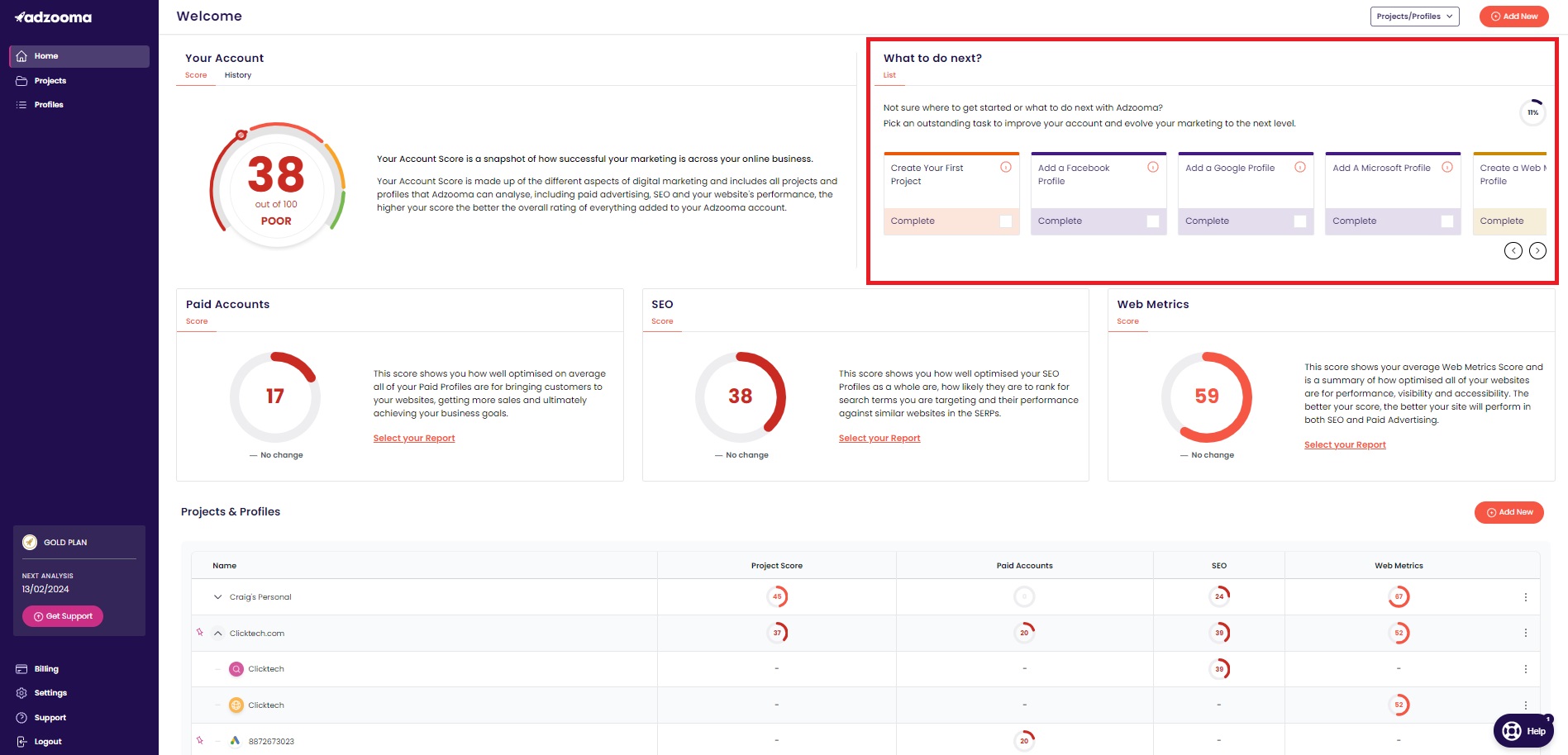The height and width of the screenshot is (755, 1568).
Task: Click the Paid Accounts 17 score ring
Action: pos(275,397)
